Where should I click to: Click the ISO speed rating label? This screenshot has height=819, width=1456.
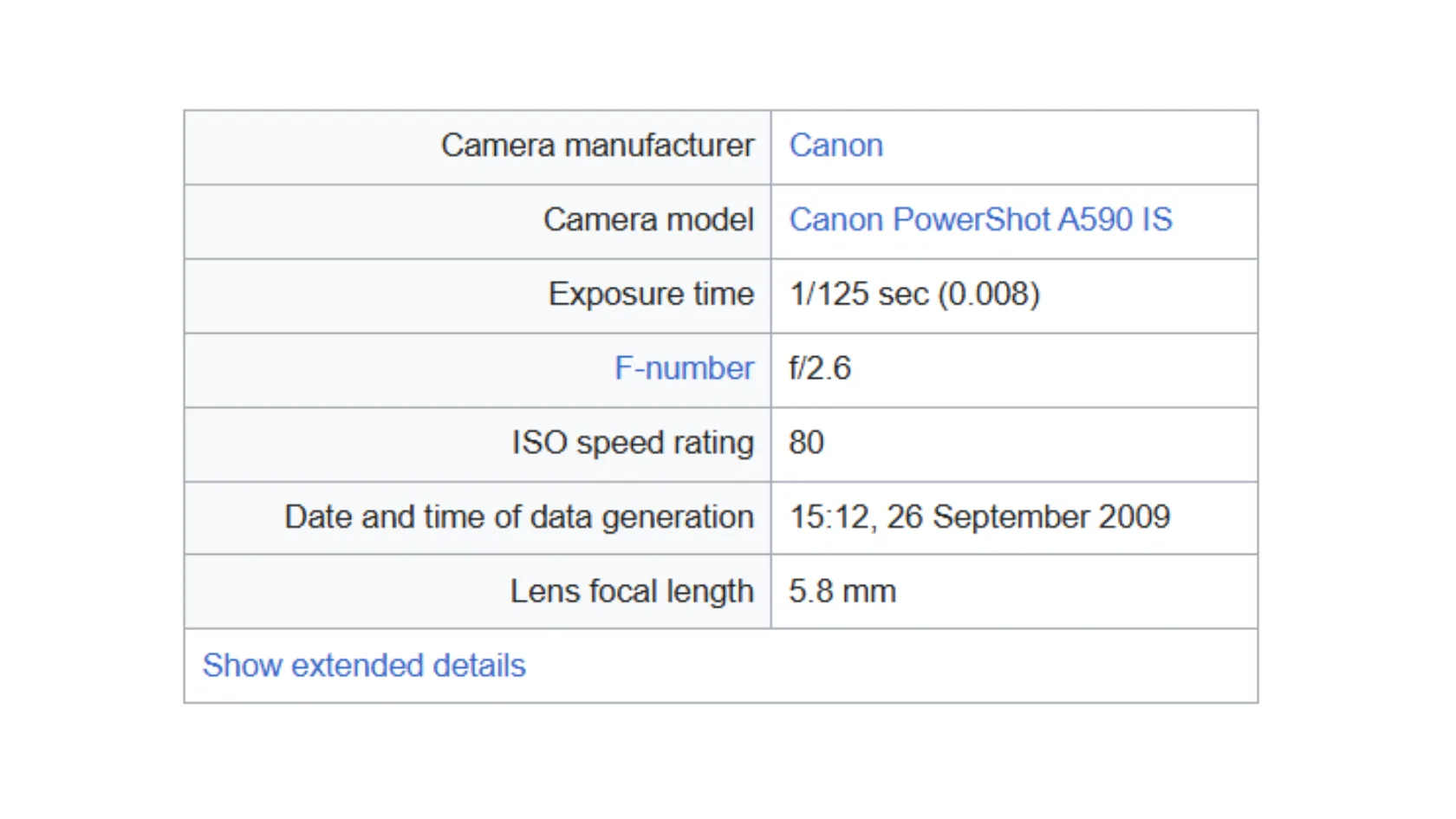[633, 443]
